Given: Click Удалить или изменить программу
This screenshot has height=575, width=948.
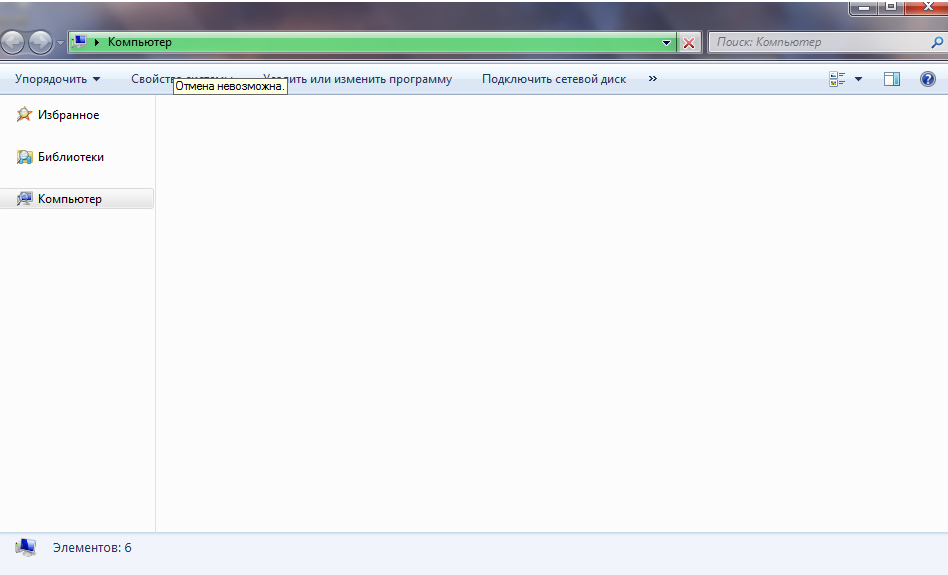Looking at the screenshot, I should coord(357,79).
